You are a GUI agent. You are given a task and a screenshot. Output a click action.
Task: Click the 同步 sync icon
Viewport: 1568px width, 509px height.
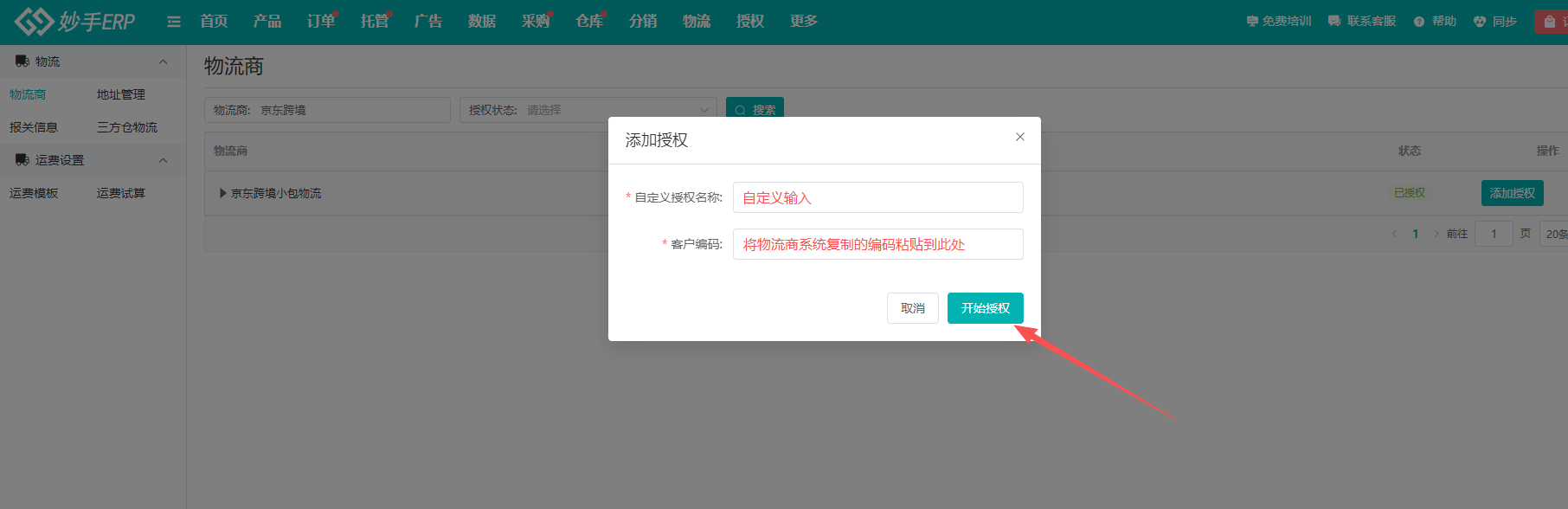pos(1480,22)
